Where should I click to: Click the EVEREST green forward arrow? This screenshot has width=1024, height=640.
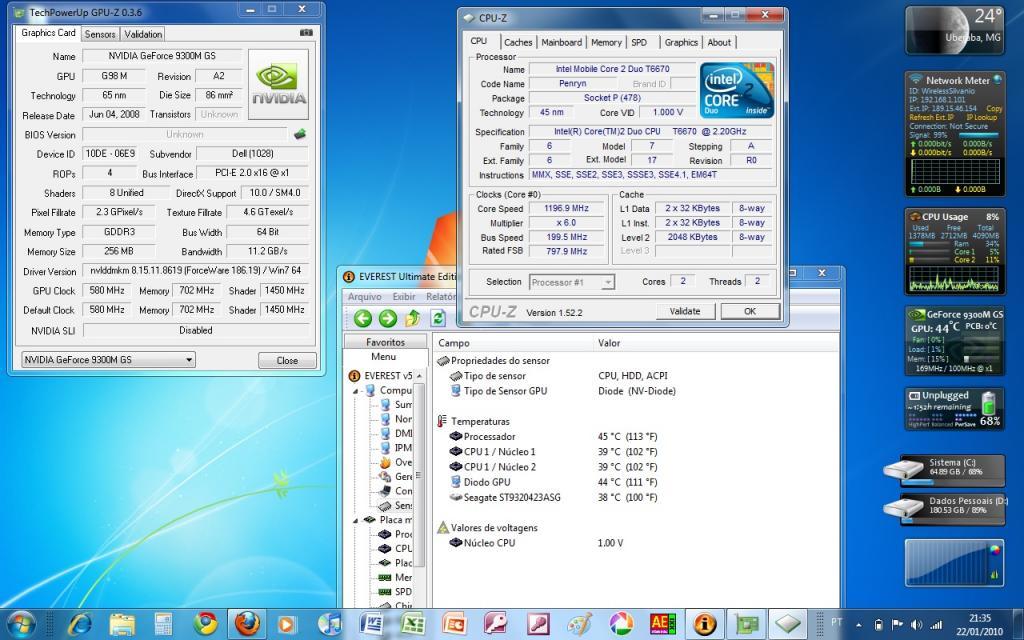(x=388, y=318)
